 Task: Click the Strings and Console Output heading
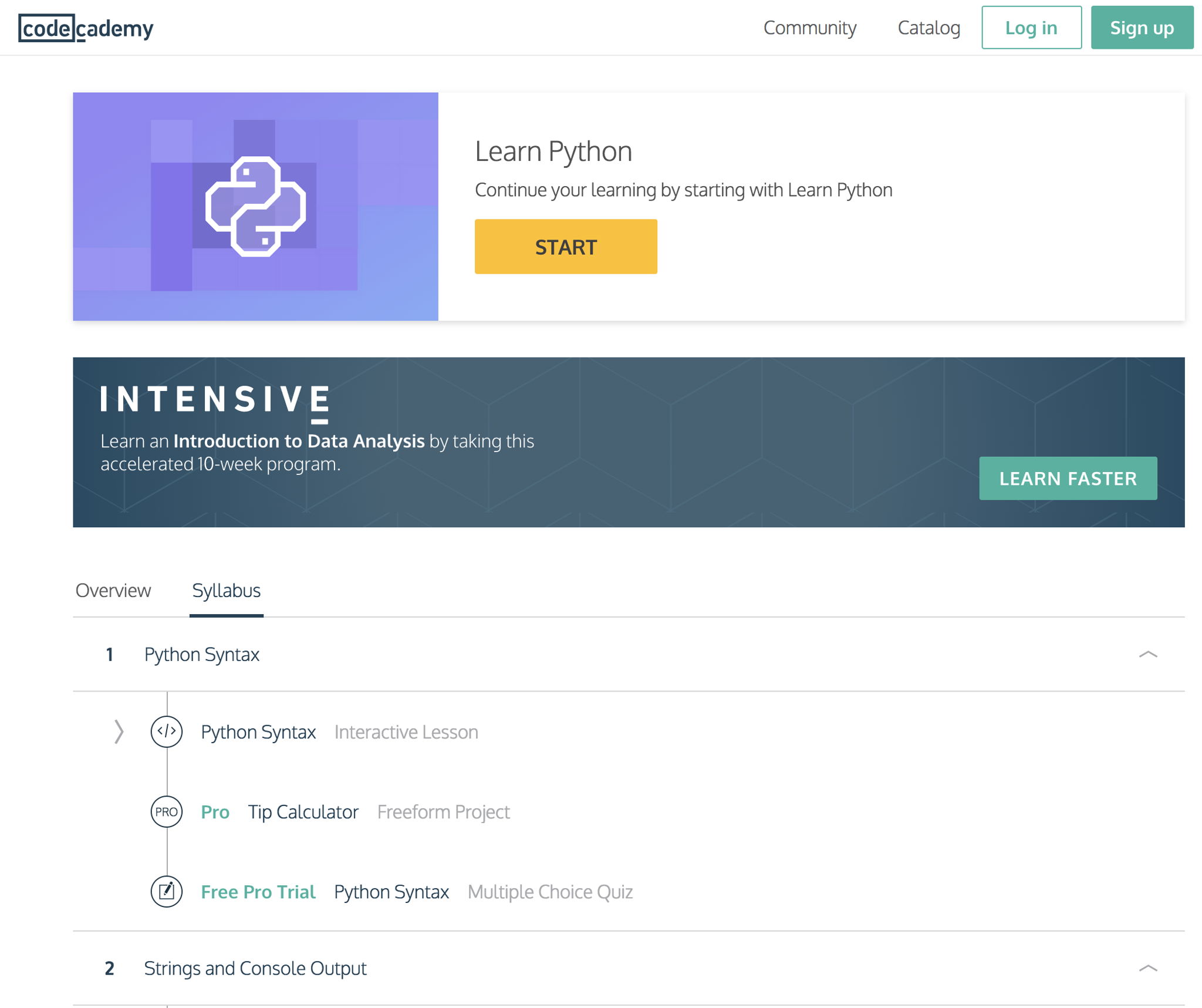(255, 968)
